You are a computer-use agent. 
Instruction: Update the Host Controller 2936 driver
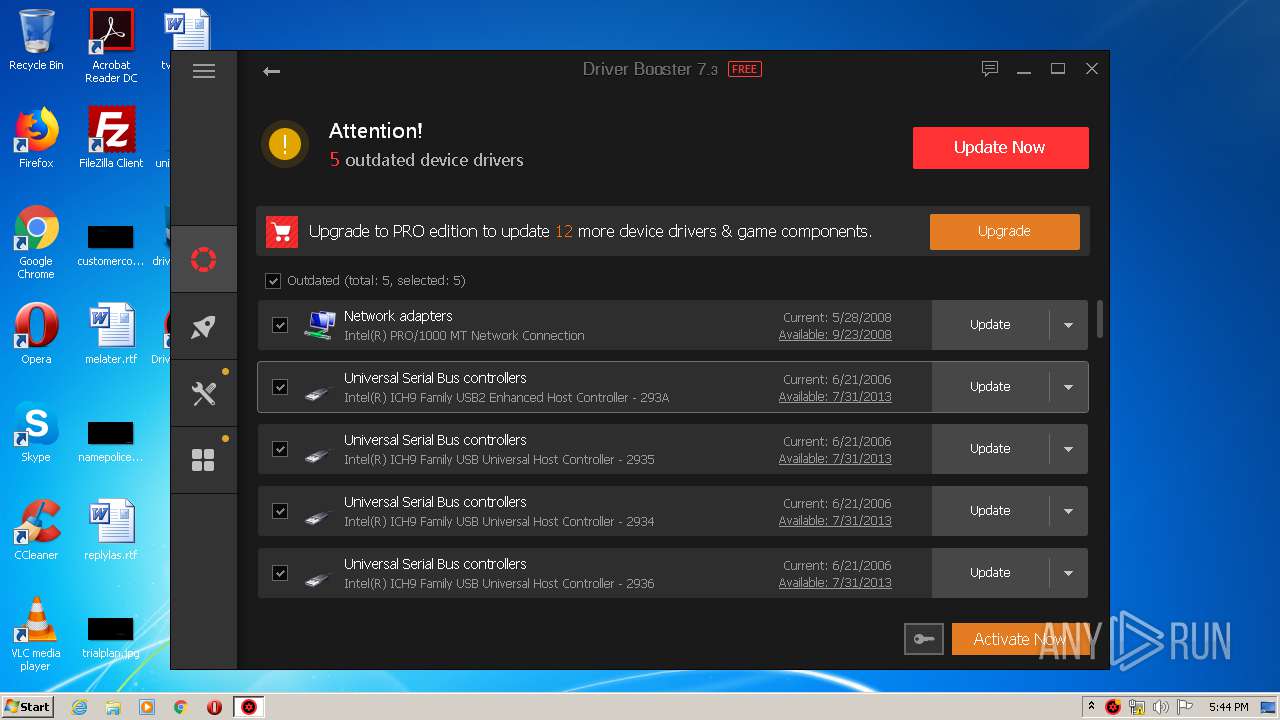(990, 573)
